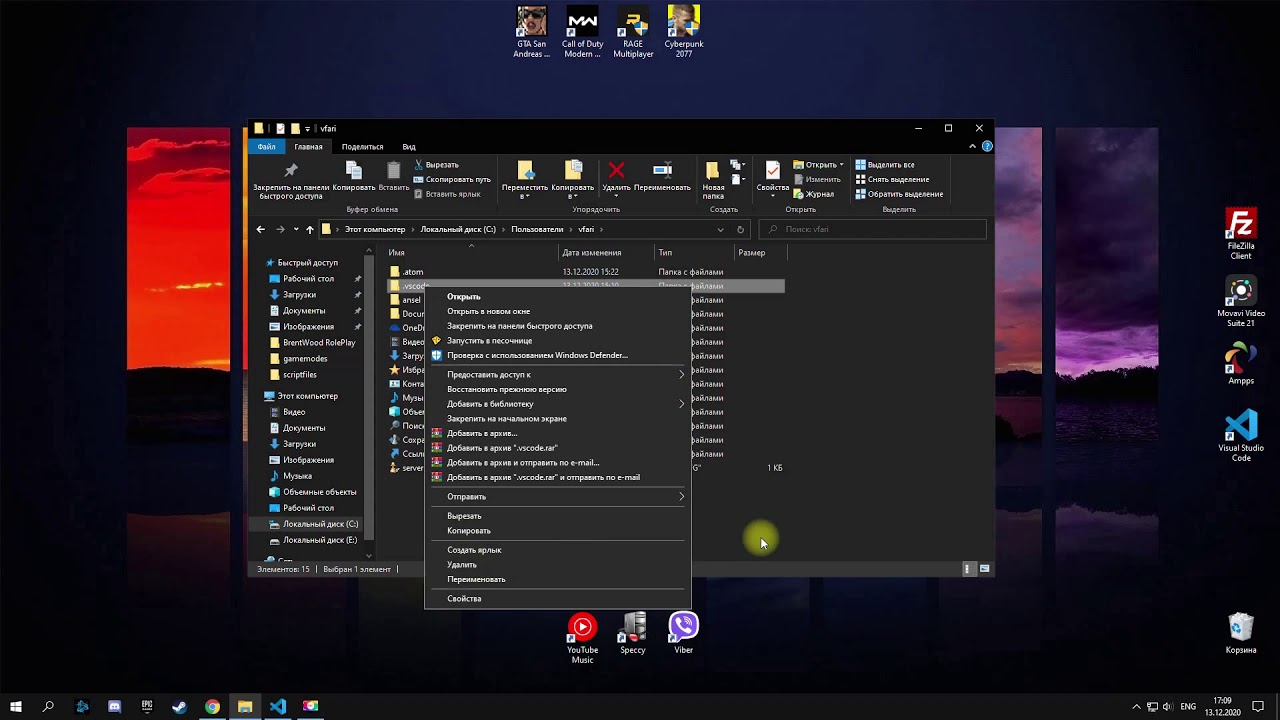The image size is (1280, 720).
Task: Open address bar history dropdown chevron
Action: click(x=720, y=229)
